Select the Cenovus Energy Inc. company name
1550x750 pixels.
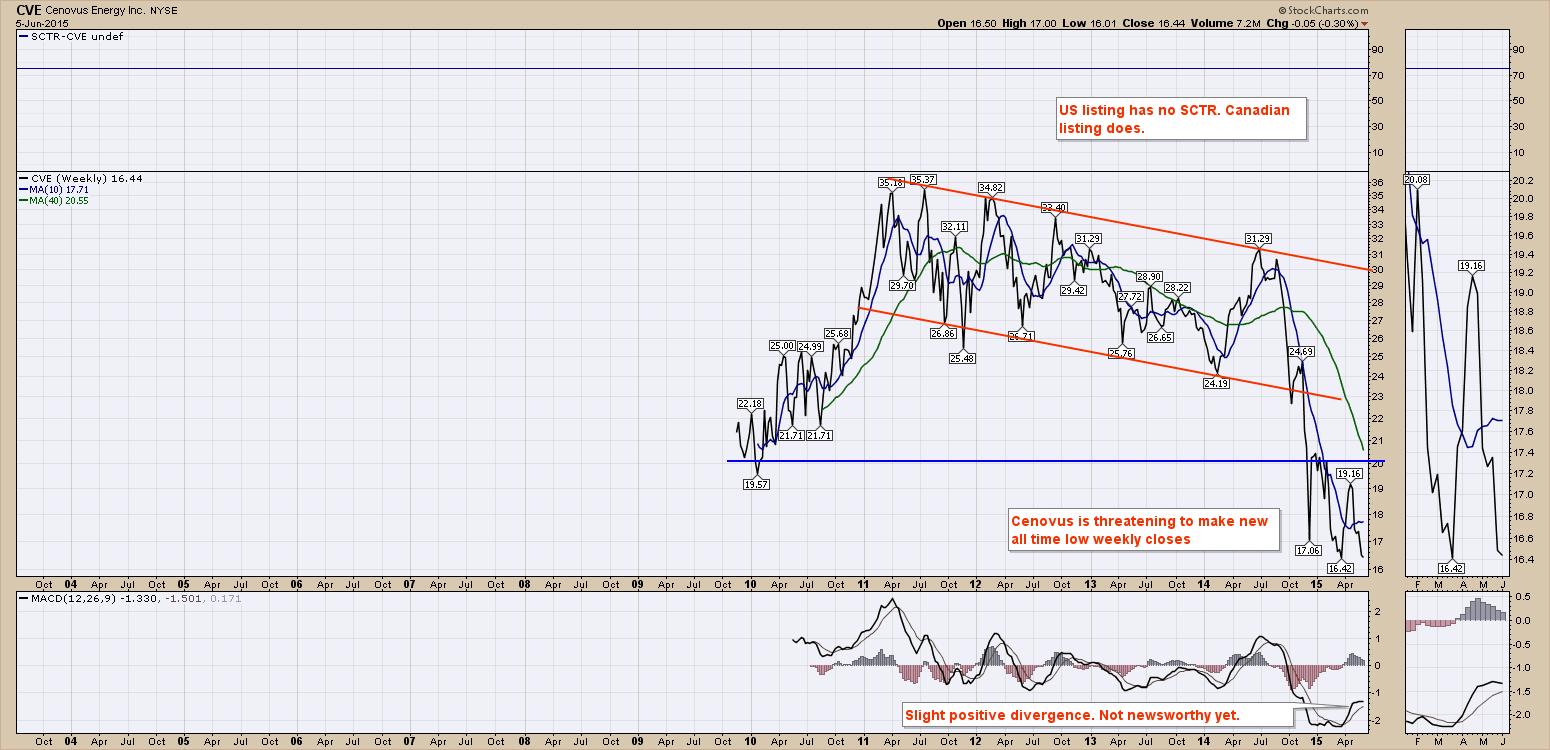coord(94,9)
